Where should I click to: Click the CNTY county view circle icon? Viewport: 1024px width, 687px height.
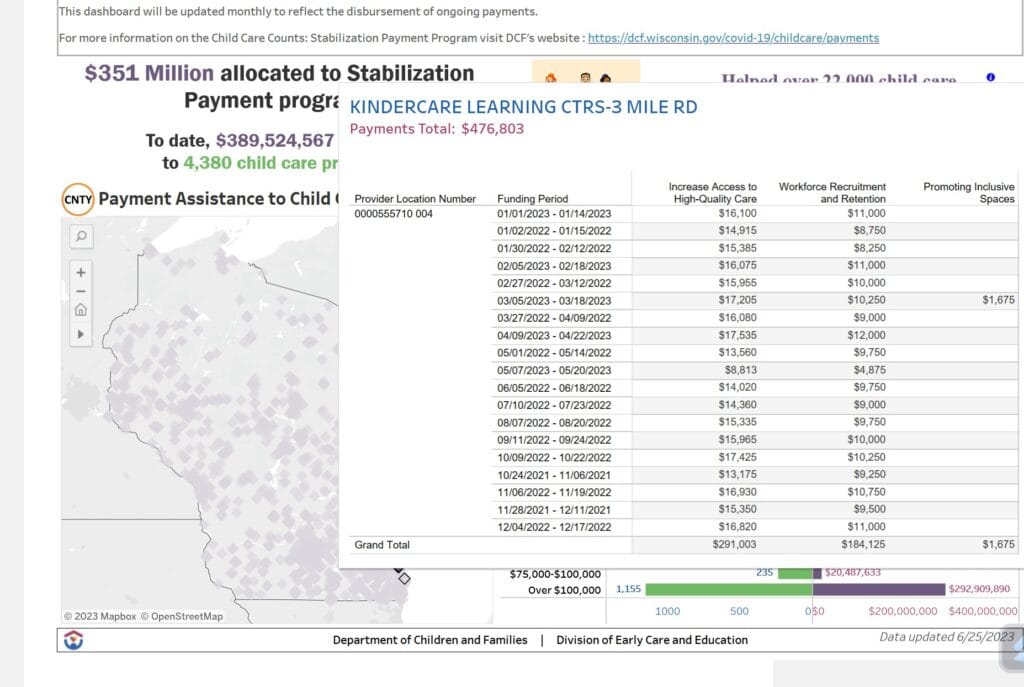78,199
